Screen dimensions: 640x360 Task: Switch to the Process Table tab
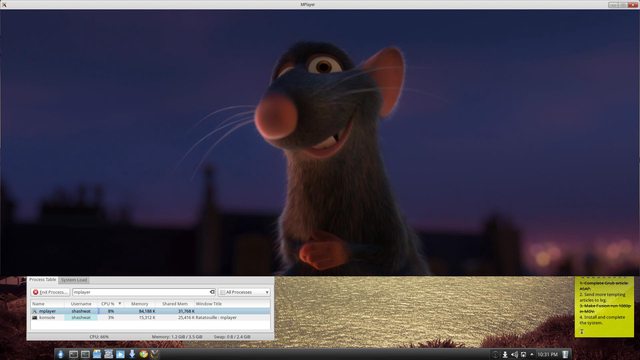(x=42, y=280)
